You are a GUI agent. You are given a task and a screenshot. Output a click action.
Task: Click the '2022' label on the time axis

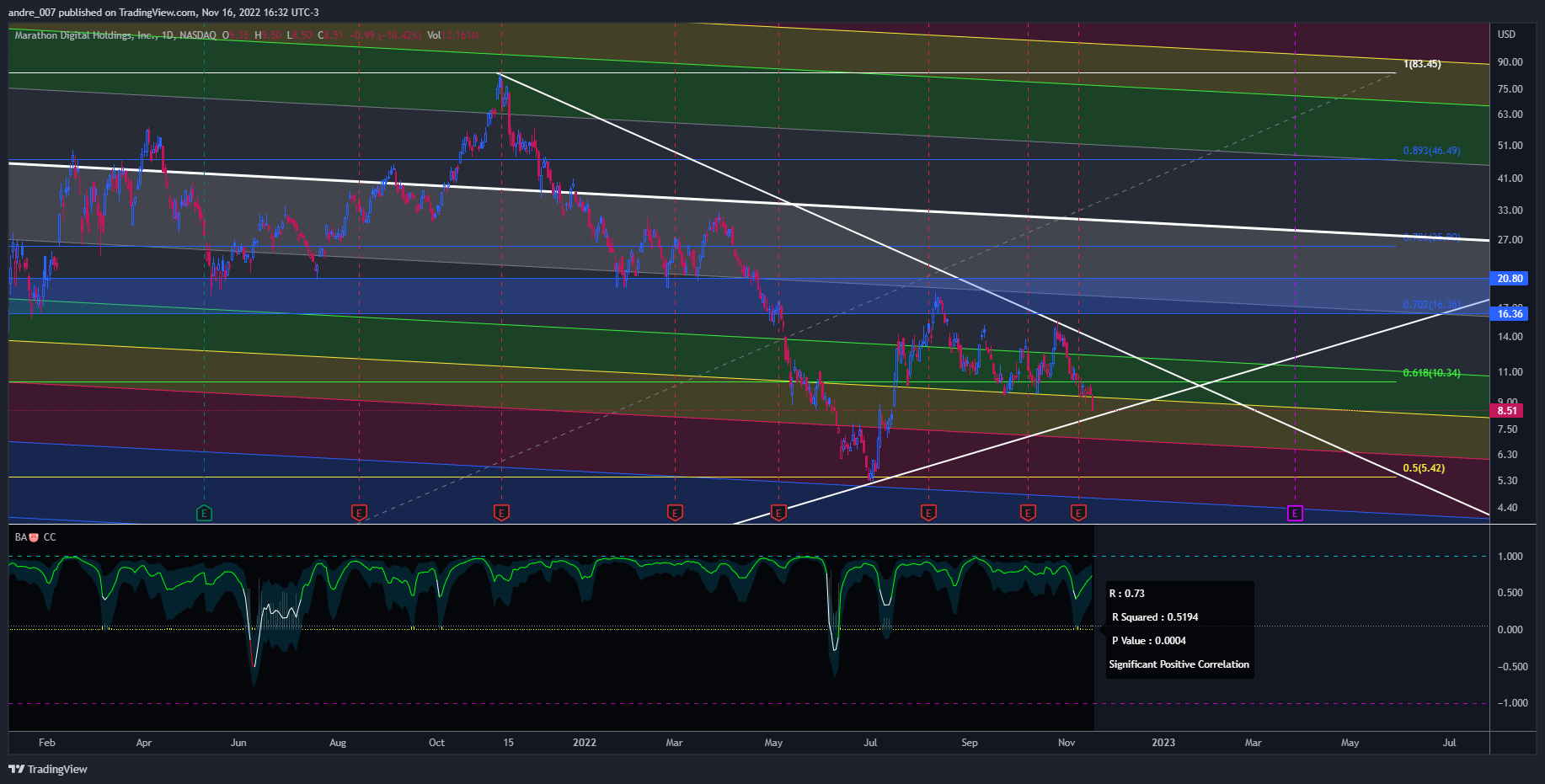point(585,743)
